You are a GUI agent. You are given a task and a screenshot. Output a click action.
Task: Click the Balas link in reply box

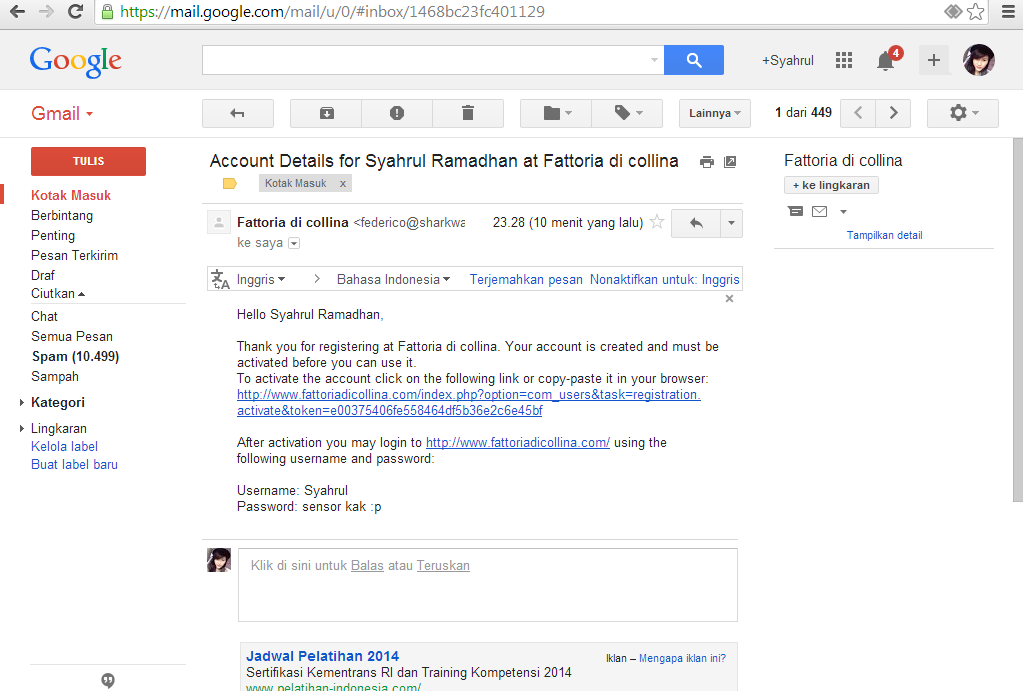click(x=367, y=566)
